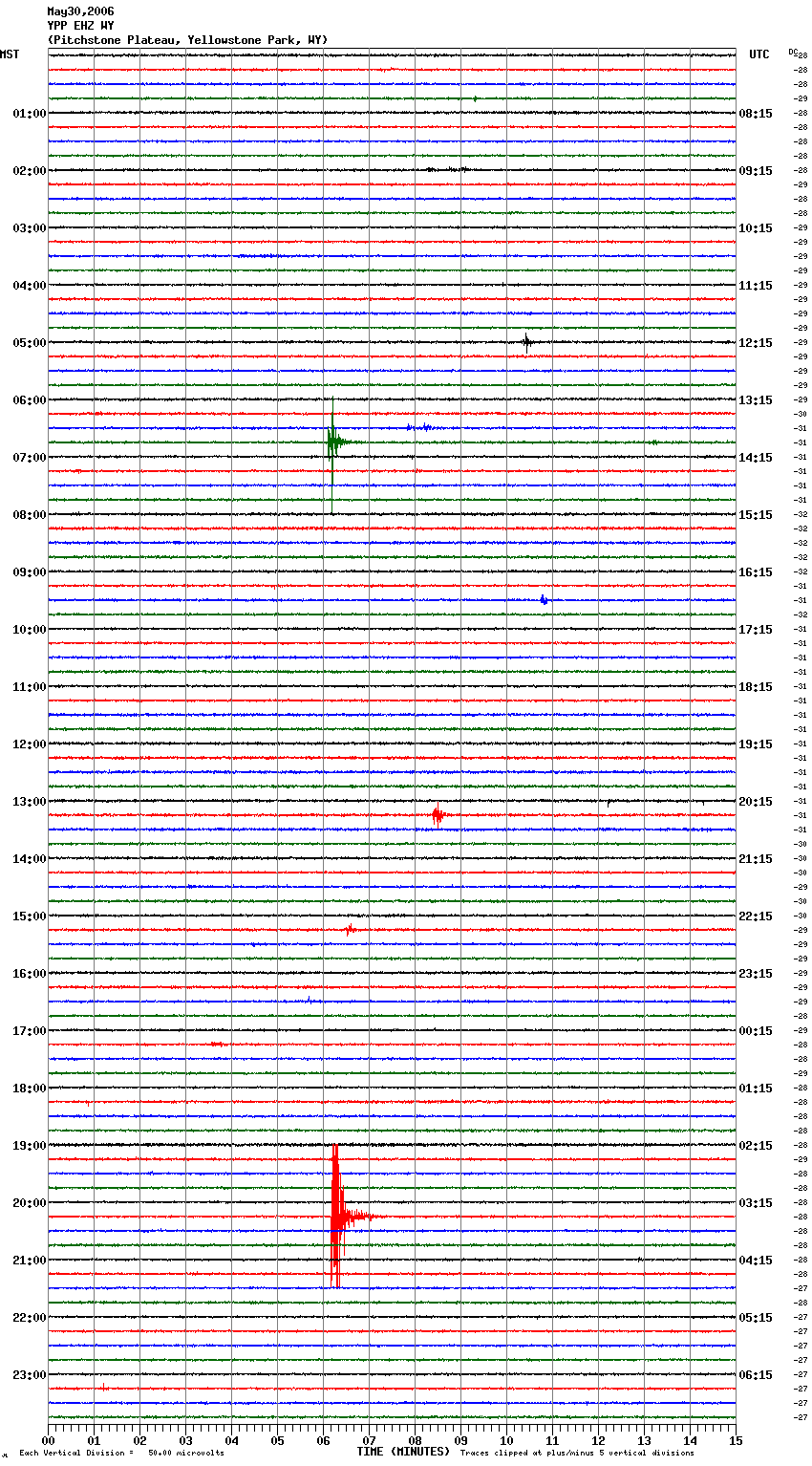Select the 03:00 MST time label
The image size is (812, 1466).
point(29,228)
